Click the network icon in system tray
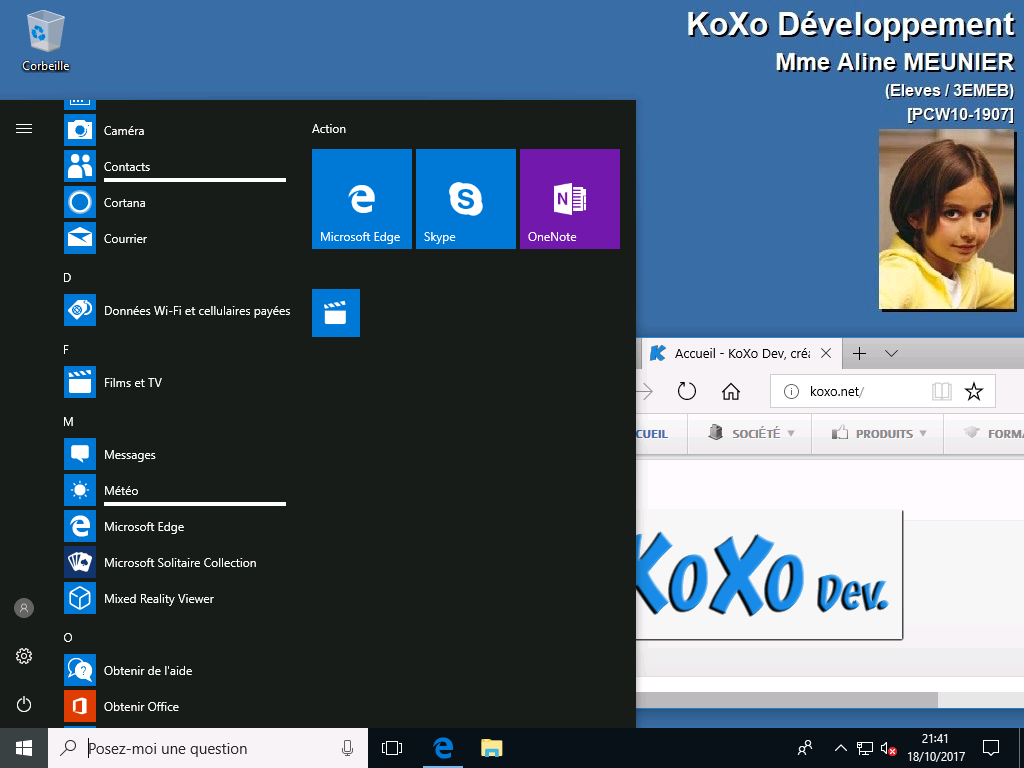 pyautogui.click(x=865, y=748)
